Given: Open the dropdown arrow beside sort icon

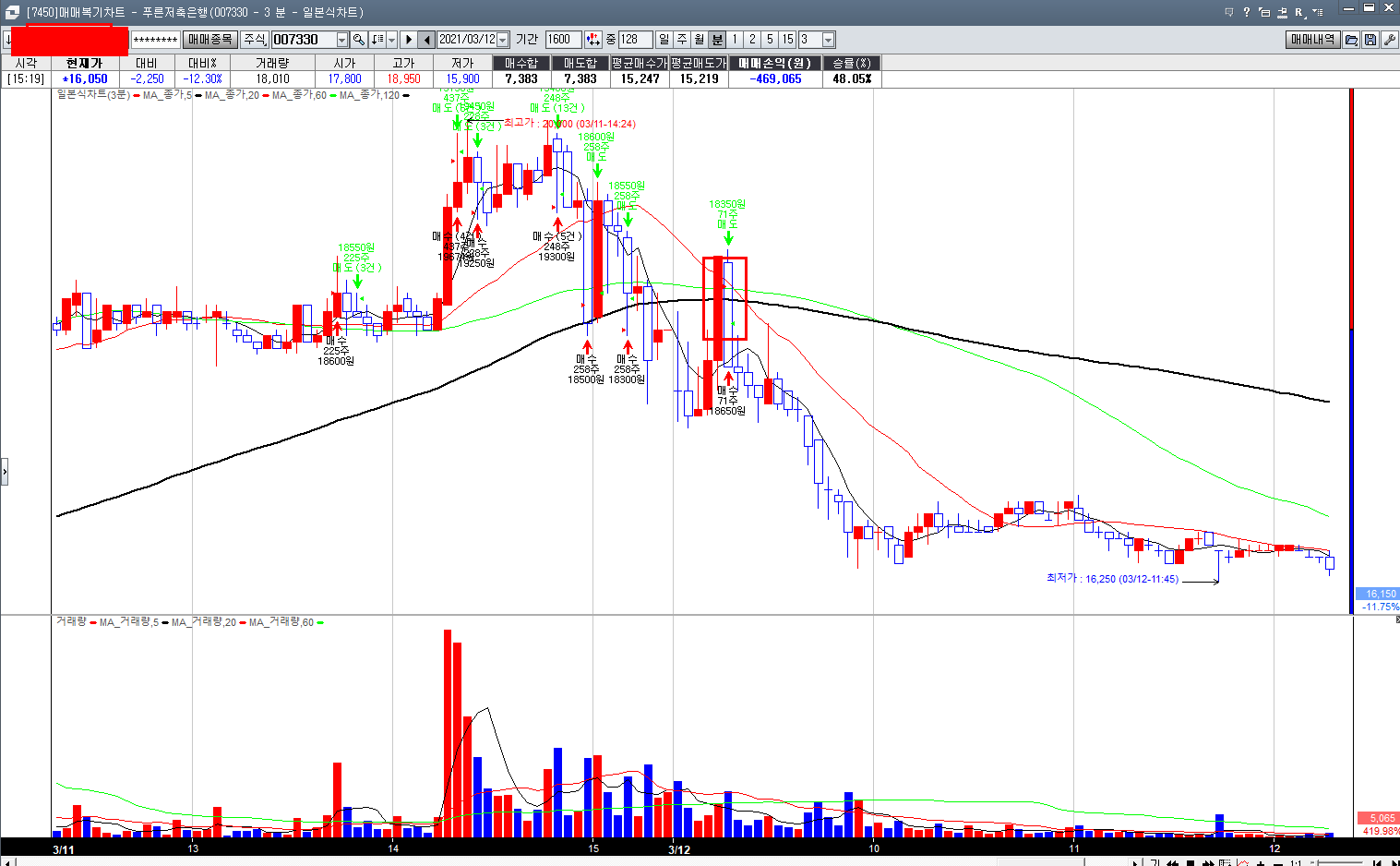Looking at the screenshot, I should point(391,40).
